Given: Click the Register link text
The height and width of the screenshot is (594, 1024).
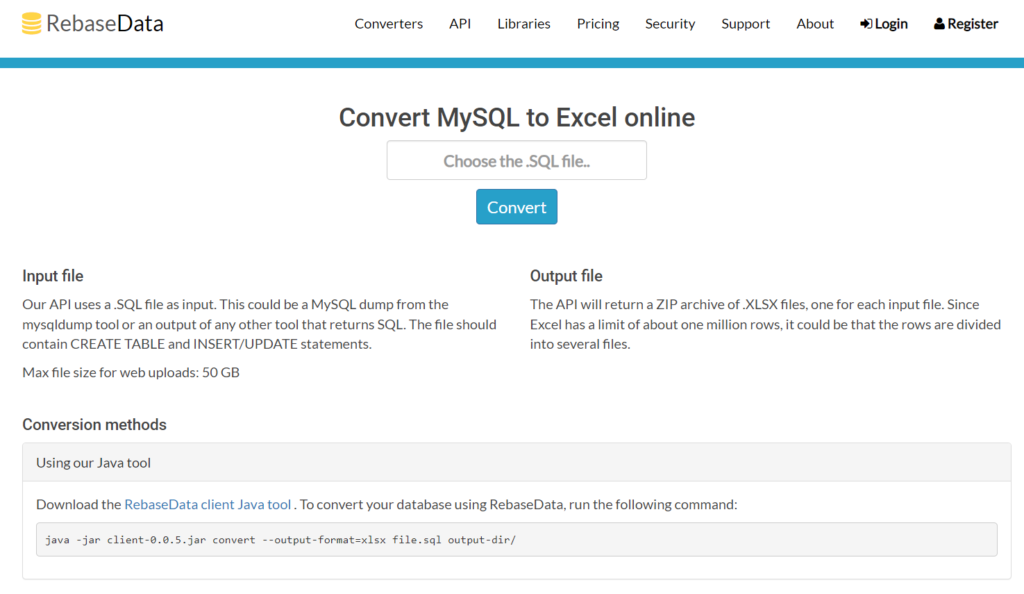Looking at the screenshot, I should click(x=972, y=24).
